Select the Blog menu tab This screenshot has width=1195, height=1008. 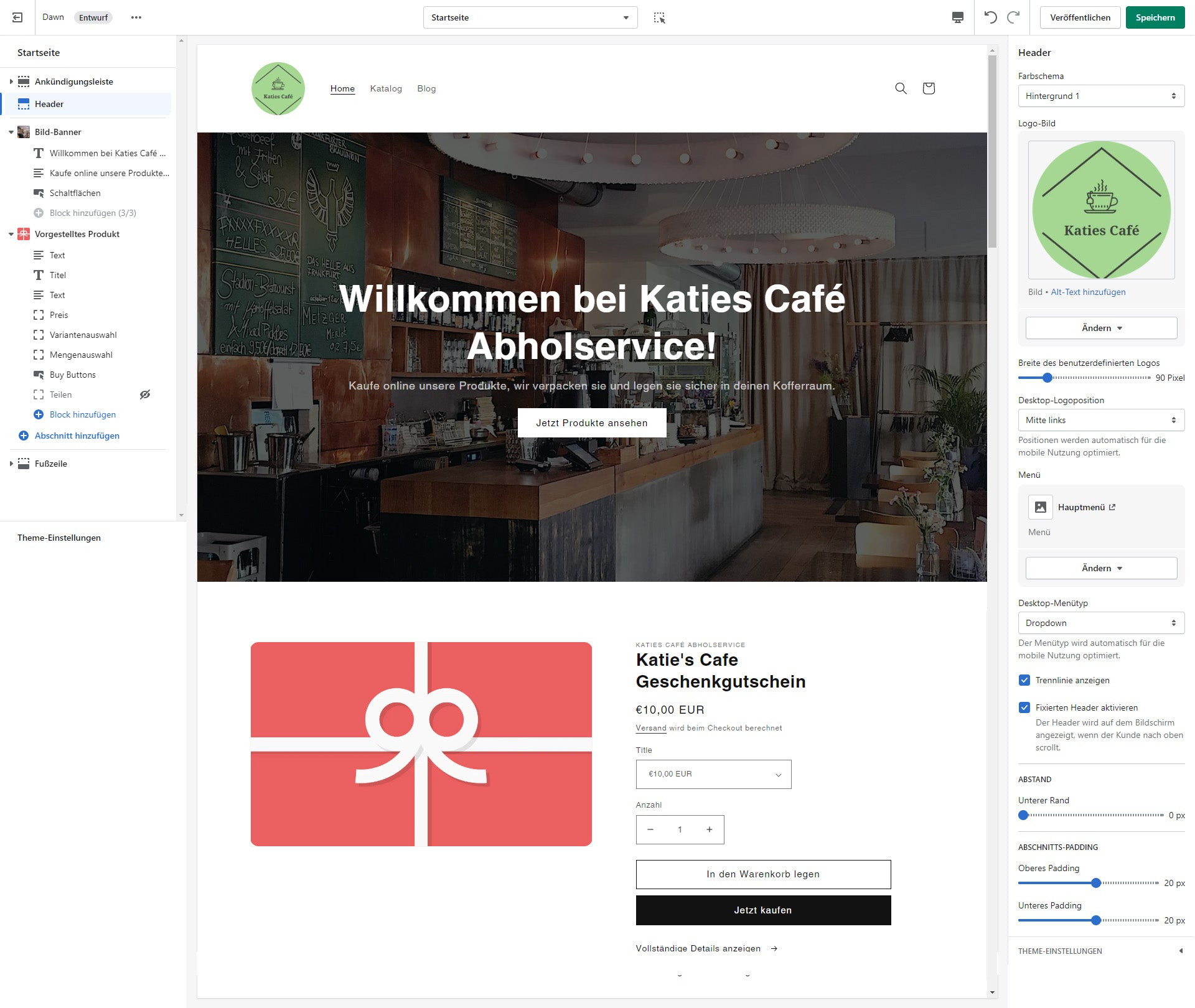427,88
